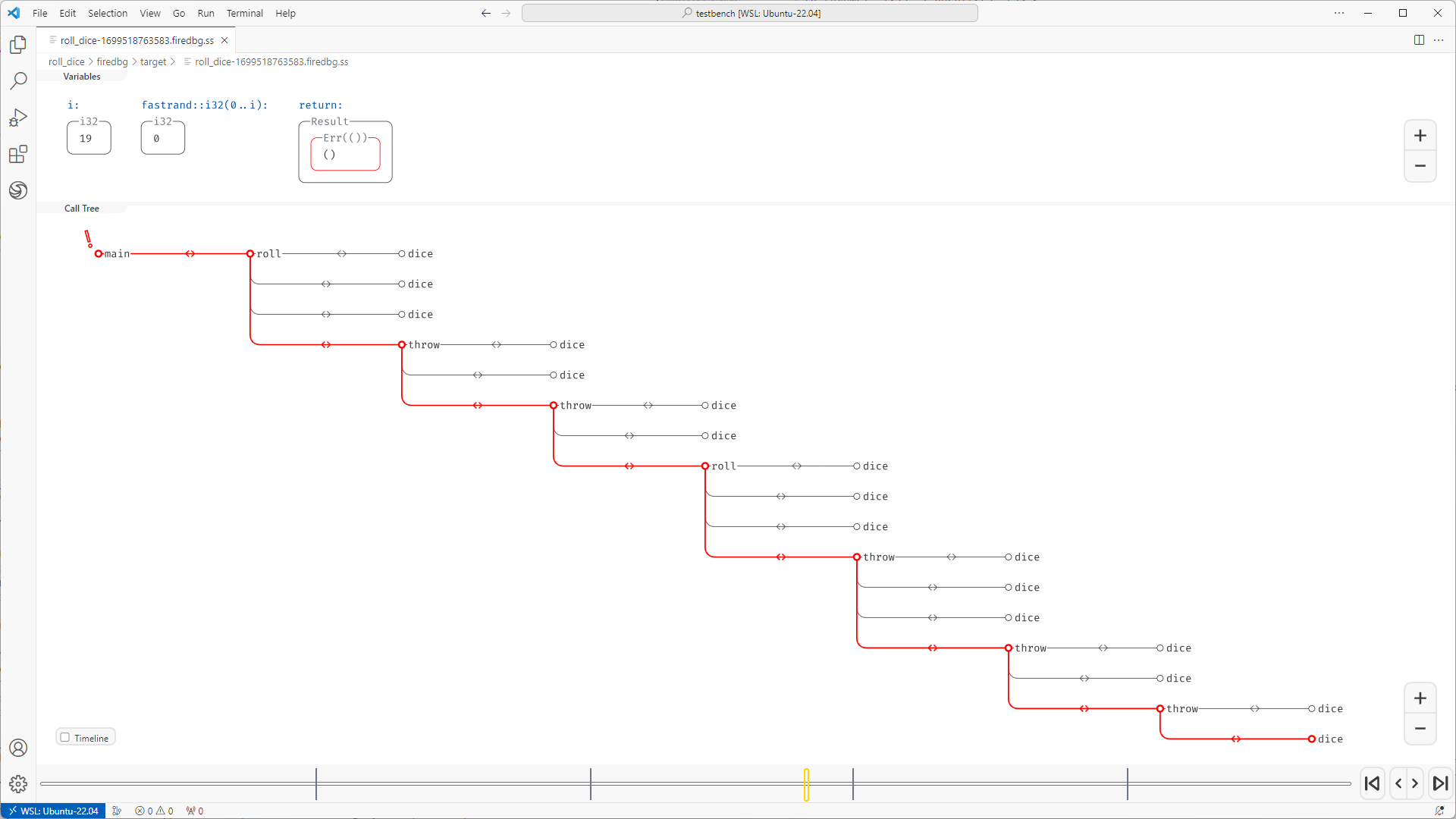Open the Manage settings gear

pyautogui.click(x=18, y=783)
